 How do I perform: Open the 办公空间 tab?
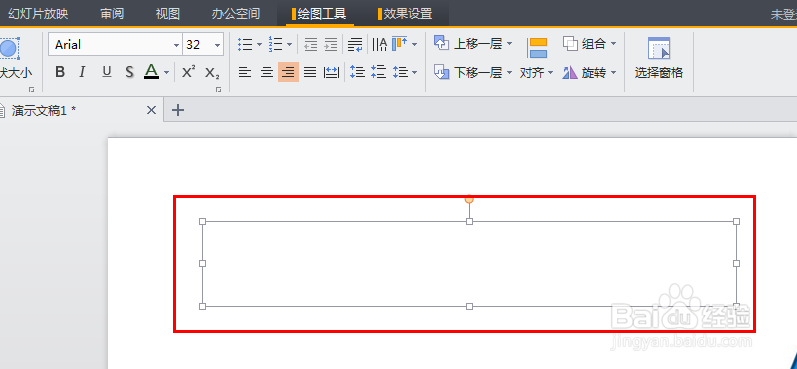(236, 14)
